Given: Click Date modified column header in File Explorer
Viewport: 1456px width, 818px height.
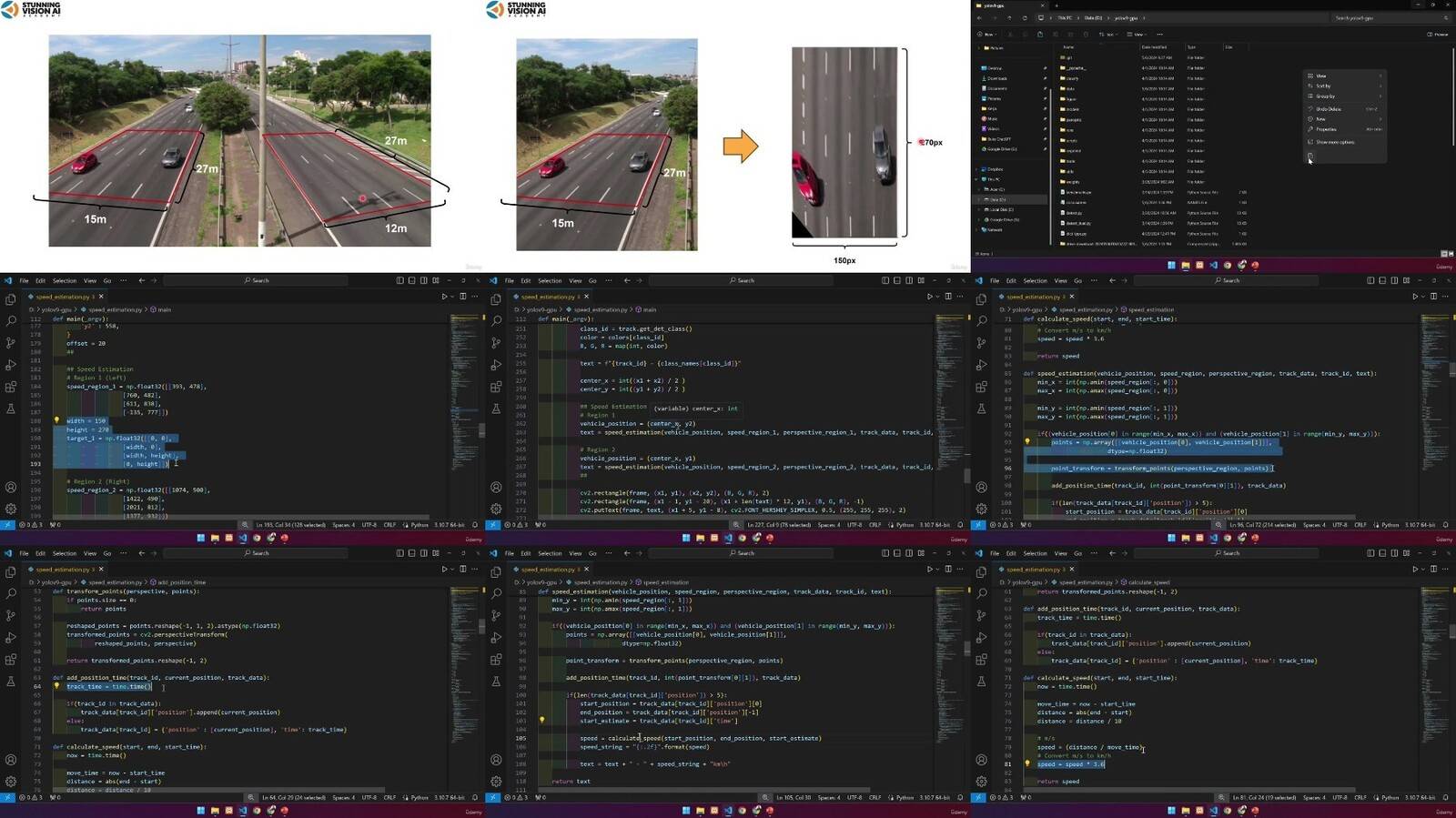Looking at the screenshot, I should pos(1154,47).
